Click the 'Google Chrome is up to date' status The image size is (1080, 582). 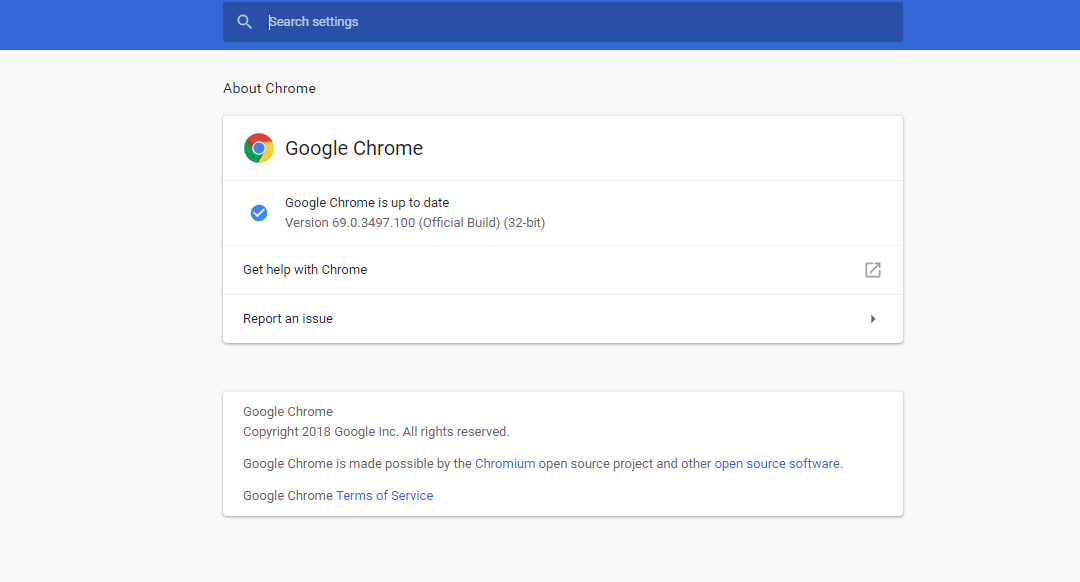click(x=367, y=203)
